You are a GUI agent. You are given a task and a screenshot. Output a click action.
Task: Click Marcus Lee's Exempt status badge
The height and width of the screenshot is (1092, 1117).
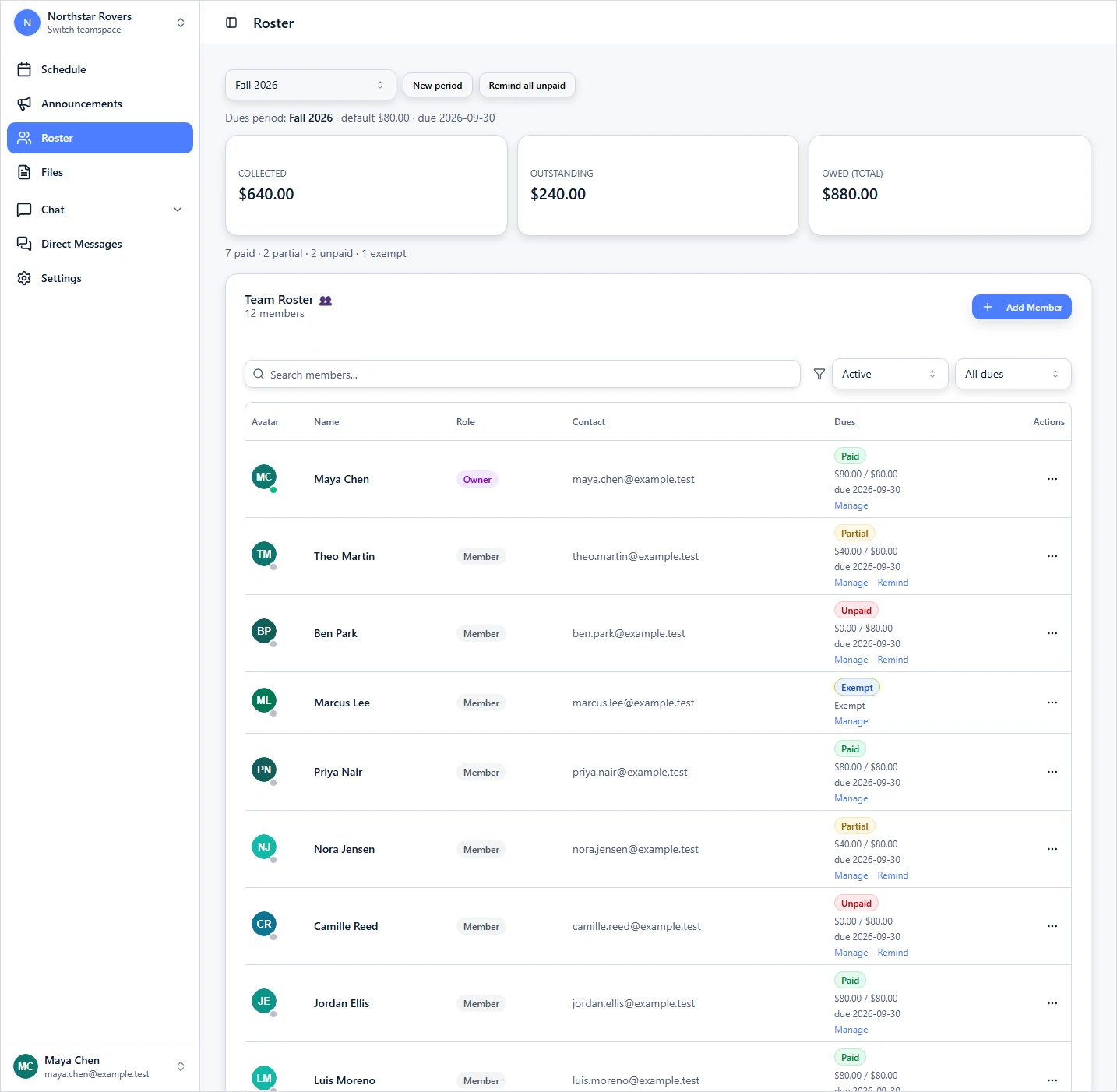pos(857,688)
